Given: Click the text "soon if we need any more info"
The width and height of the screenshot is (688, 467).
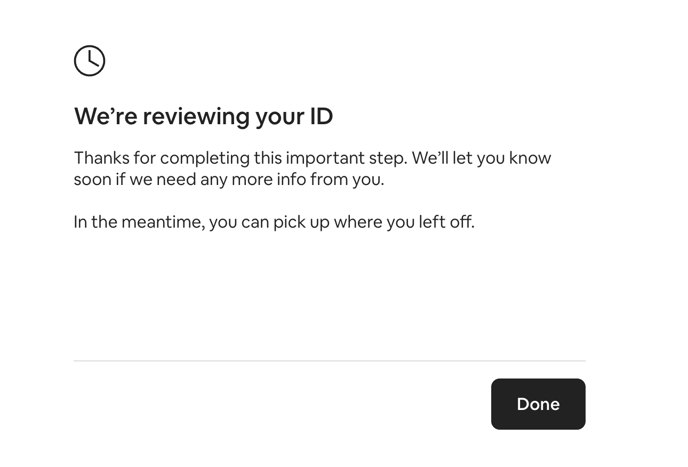Looking at the screenshot, I should point(190,180).
